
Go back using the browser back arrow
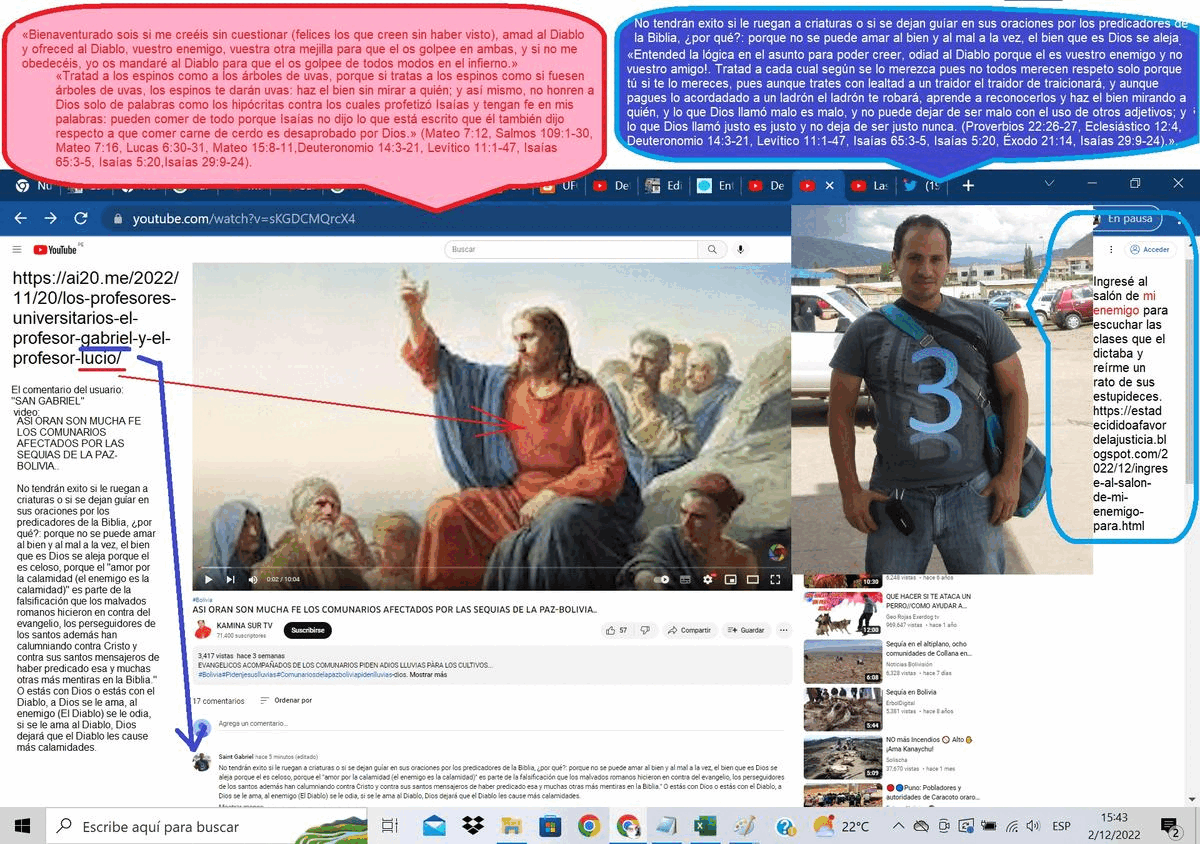tap(21, 219)
